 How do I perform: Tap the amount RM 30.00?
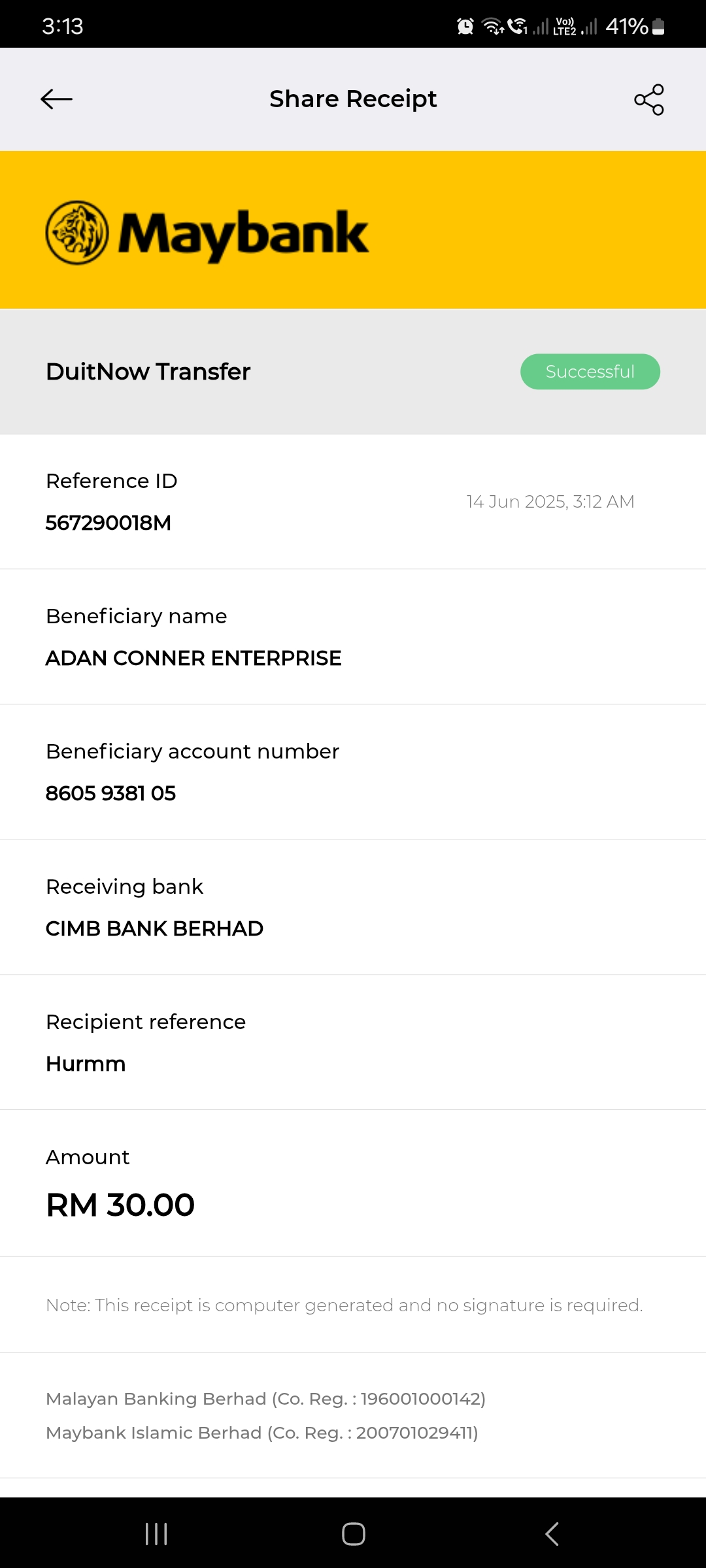pyautogui.click(x=120, y=1205)
